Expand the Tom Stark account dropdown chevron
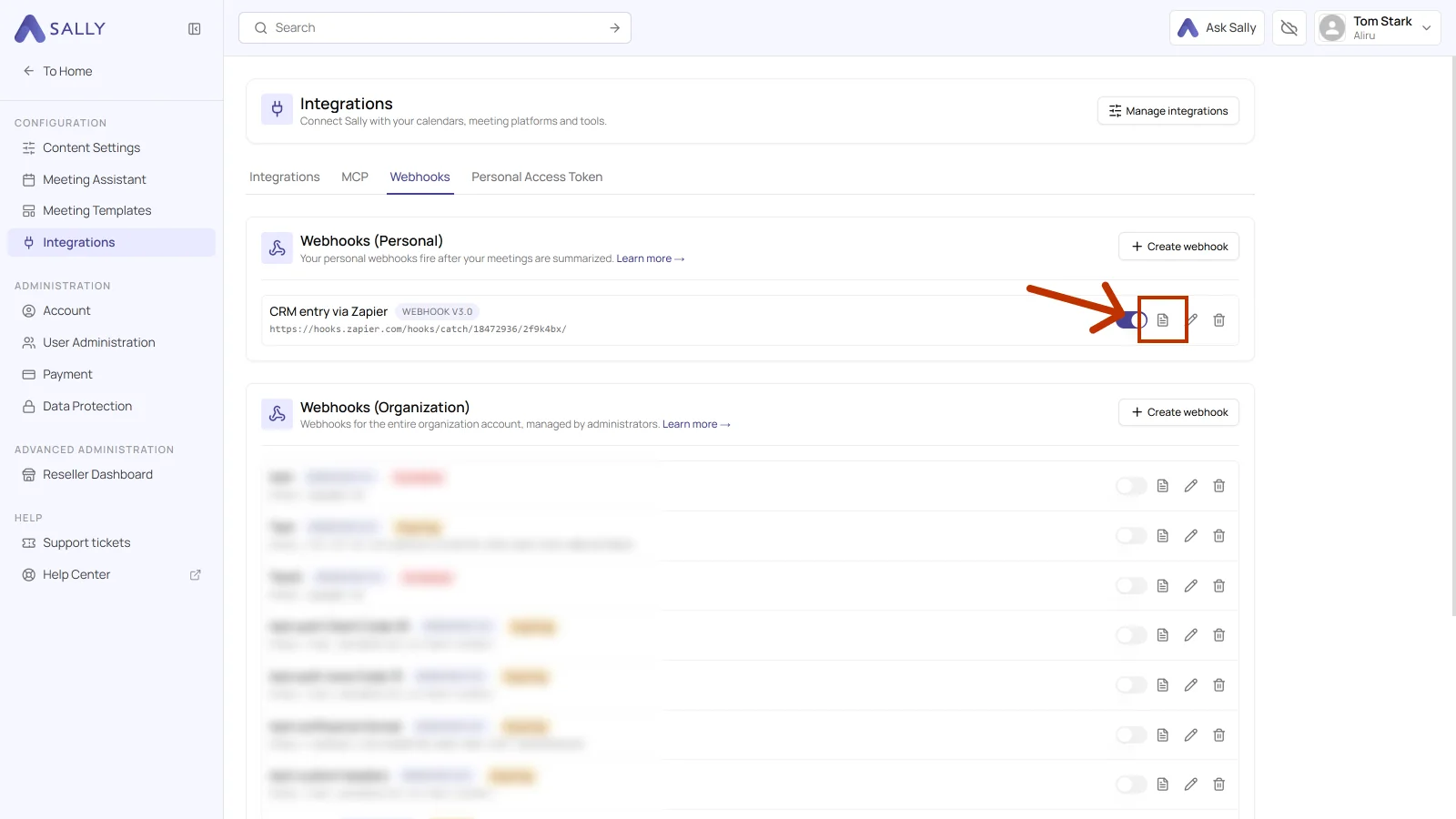The height and width of the screenshot is (819, 1456). point(1427,28)
